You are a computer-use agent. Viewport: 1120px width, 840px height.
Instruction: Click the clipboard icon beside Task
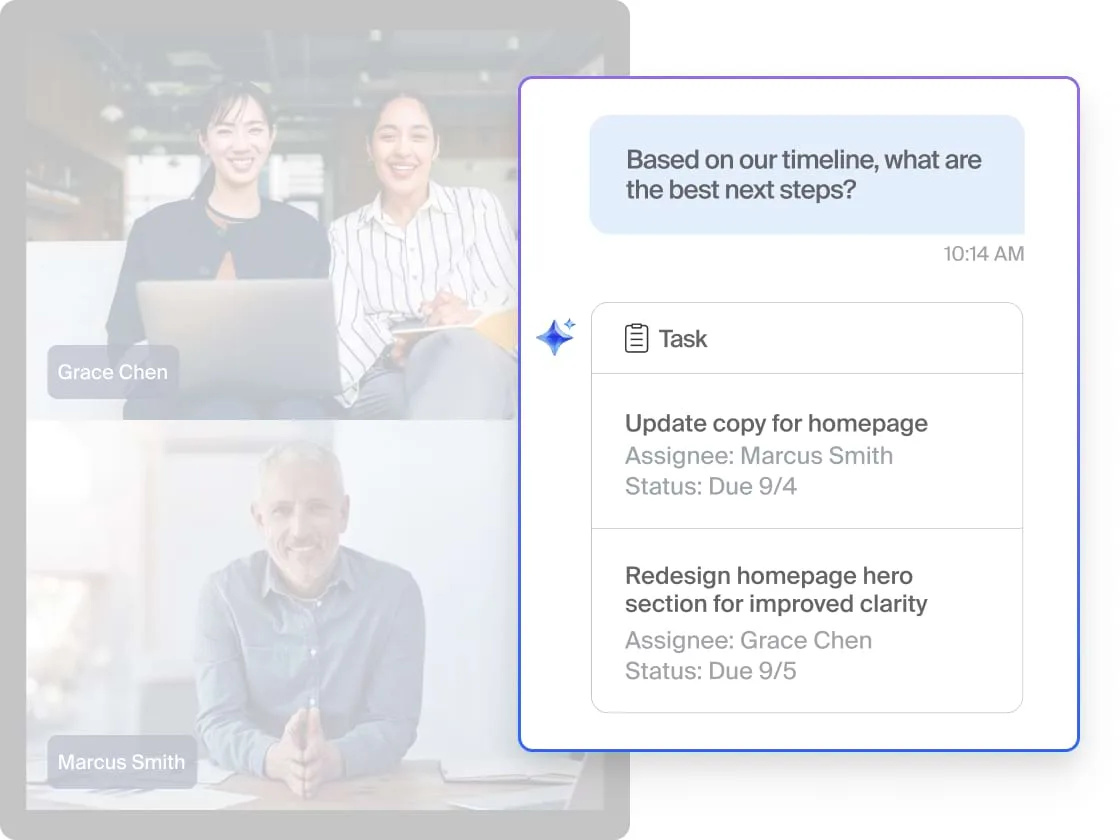(x=636, y=339)
